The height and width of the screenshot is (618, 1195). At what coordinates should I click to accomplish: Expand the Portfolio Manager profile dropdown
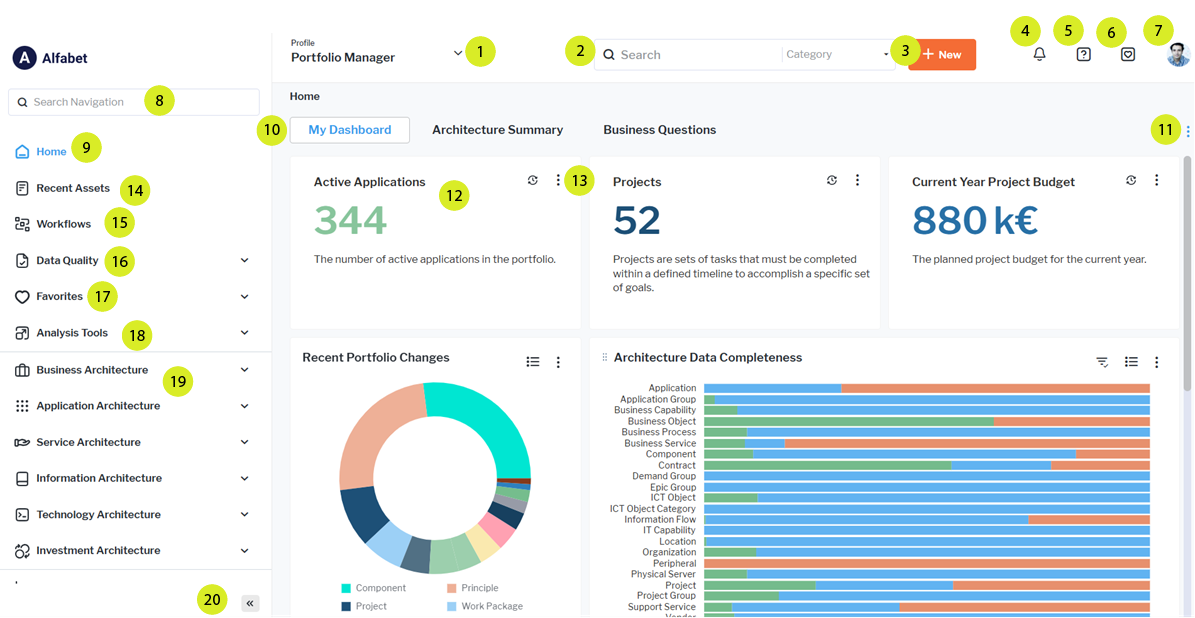click(458, 53)
